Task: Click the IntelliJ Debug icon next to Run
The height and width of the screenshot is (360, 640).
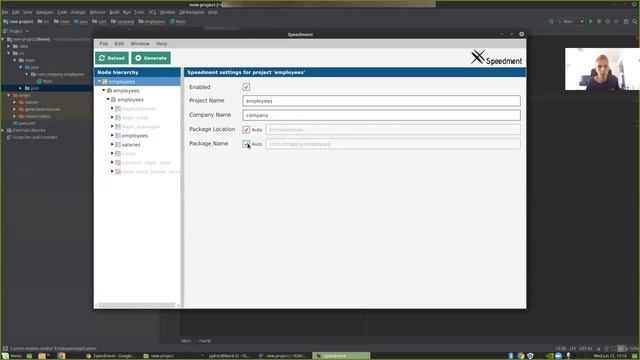Action: click(x=599, y=21)
